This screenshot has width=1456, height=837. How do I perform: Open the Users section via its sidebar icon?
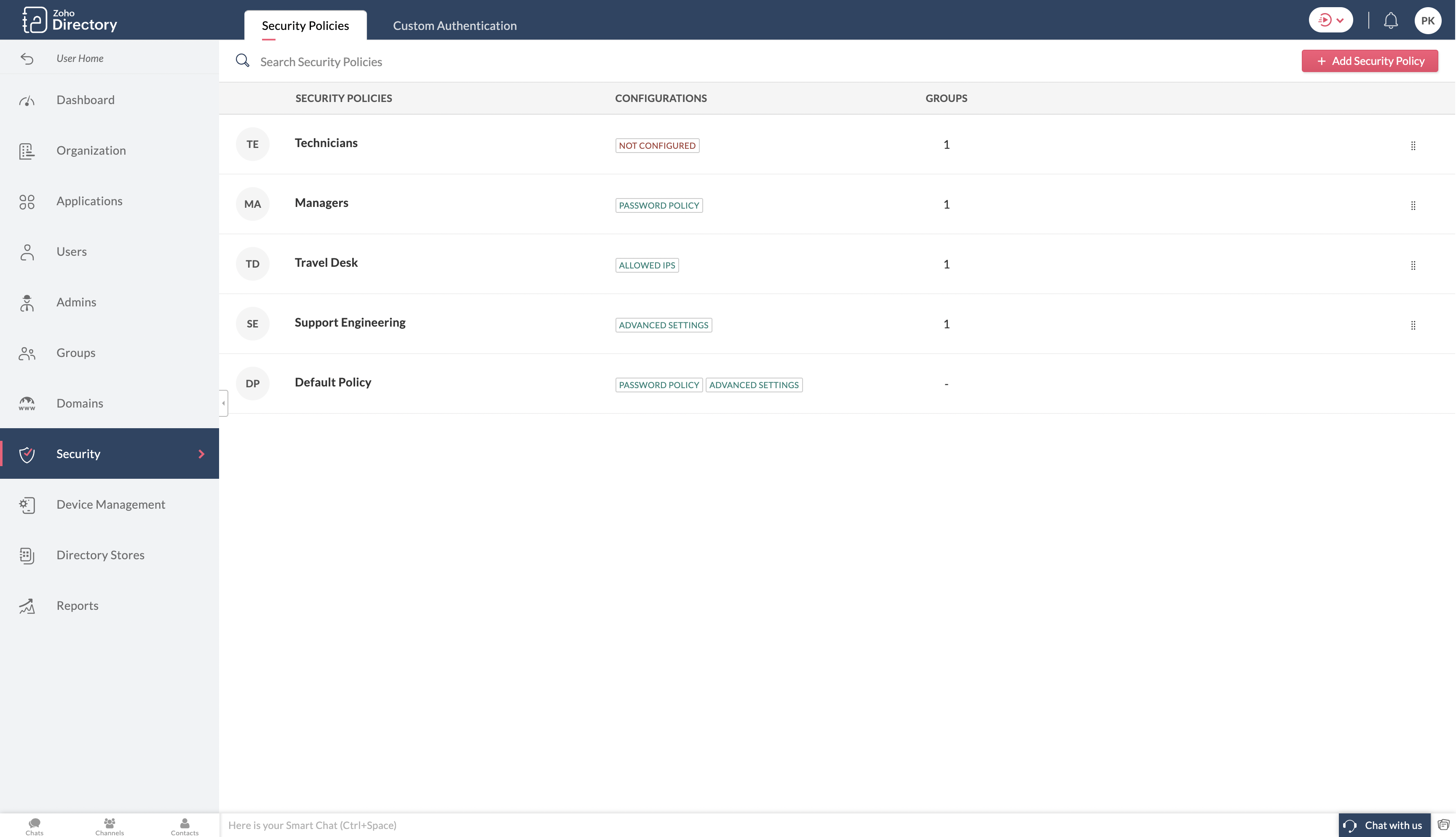(27, 252)
